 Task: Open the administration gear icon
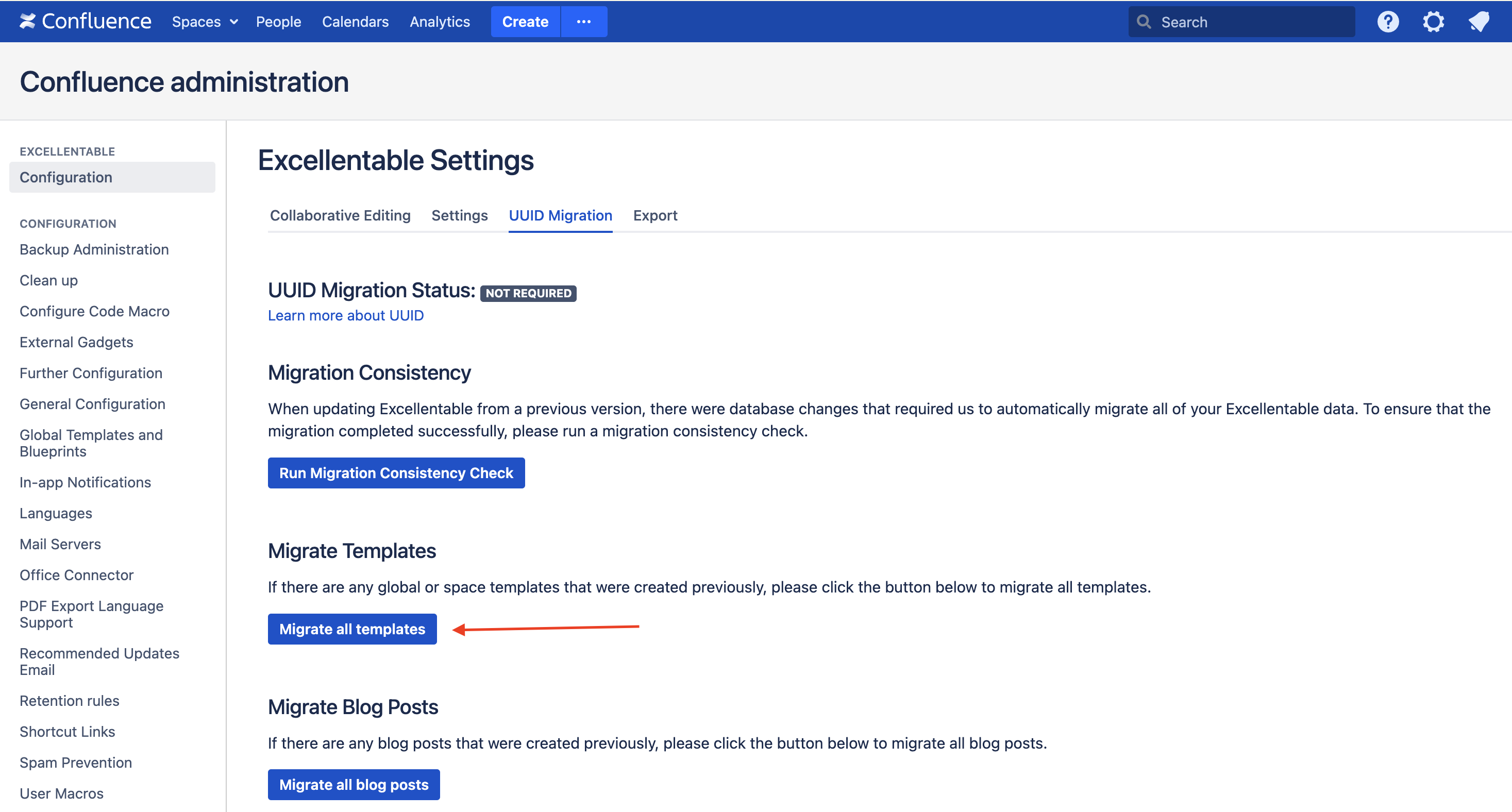tap(1433, 22)
